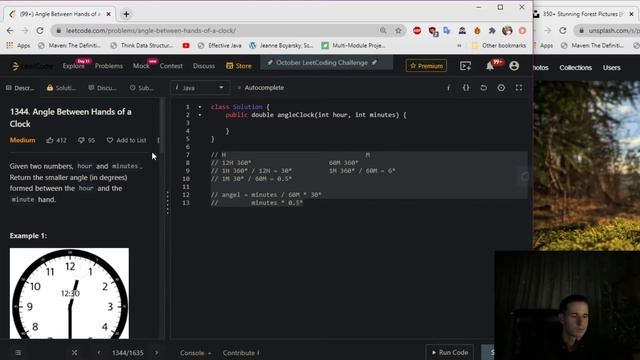Open the Explore menu item
The height and width of the screenshot is (360, 640).
coord(73,66)
